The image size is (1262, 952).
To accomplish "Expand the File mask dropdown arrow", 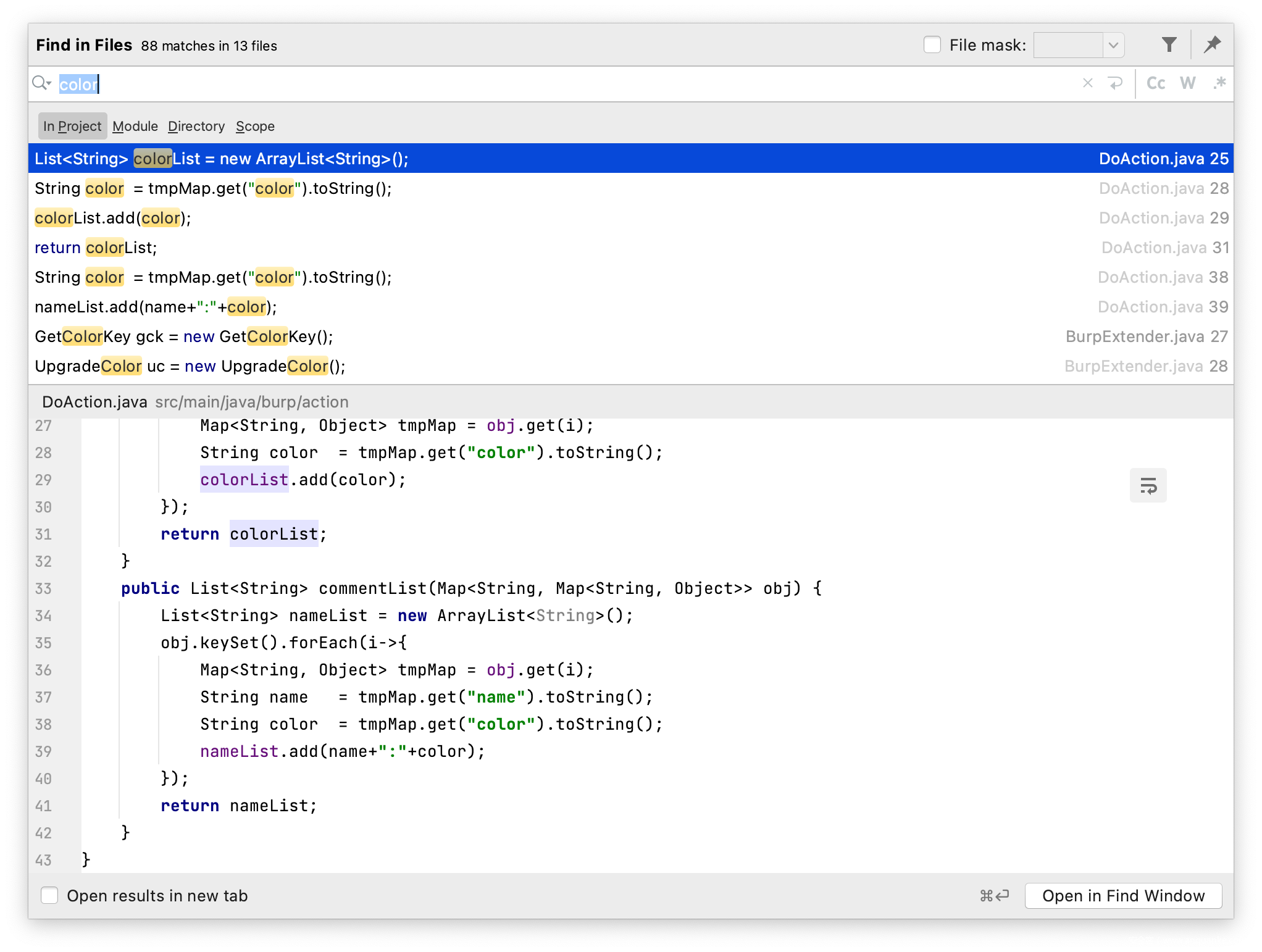I will click(1113, 45).
